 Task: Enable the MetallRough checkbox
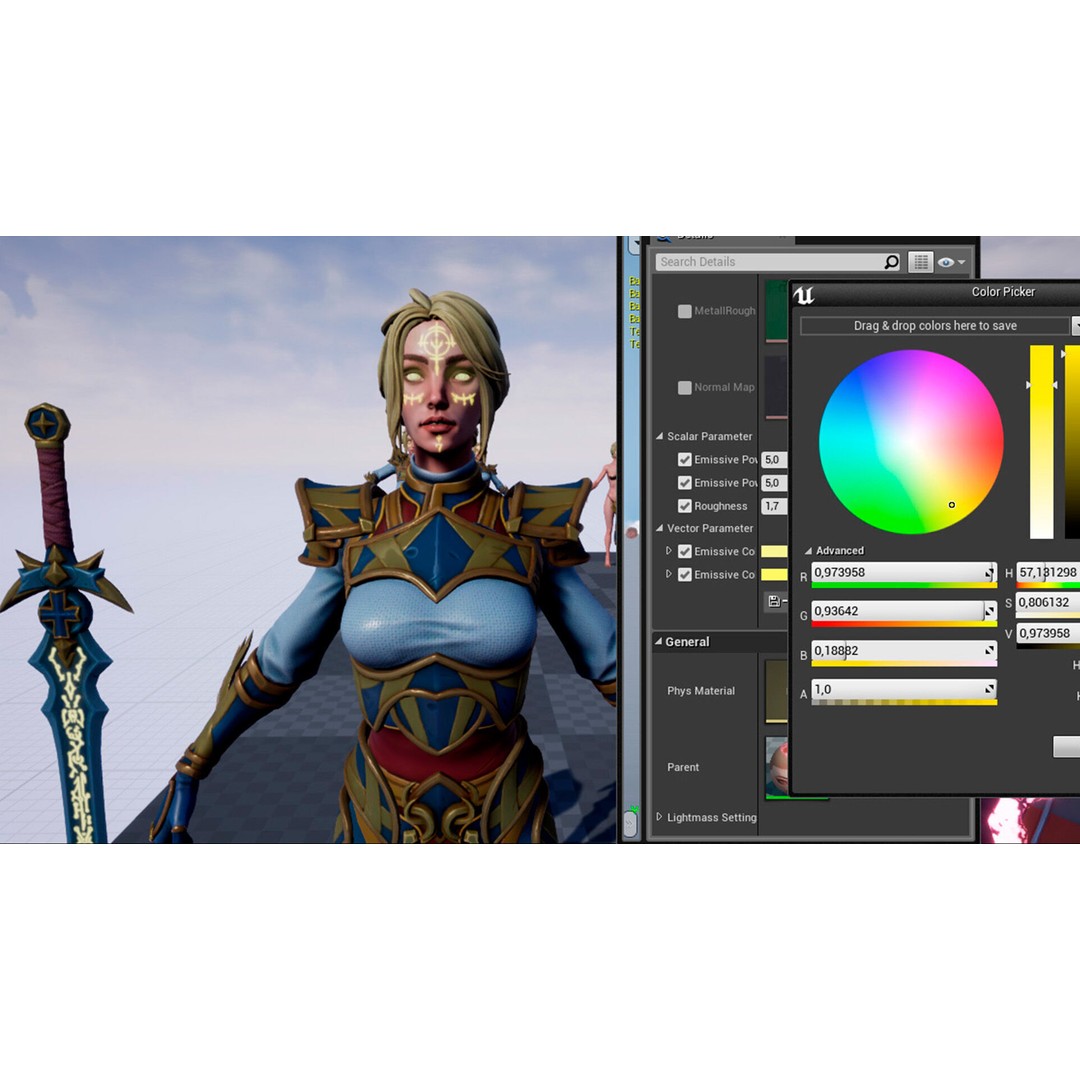tap(685, 311)
